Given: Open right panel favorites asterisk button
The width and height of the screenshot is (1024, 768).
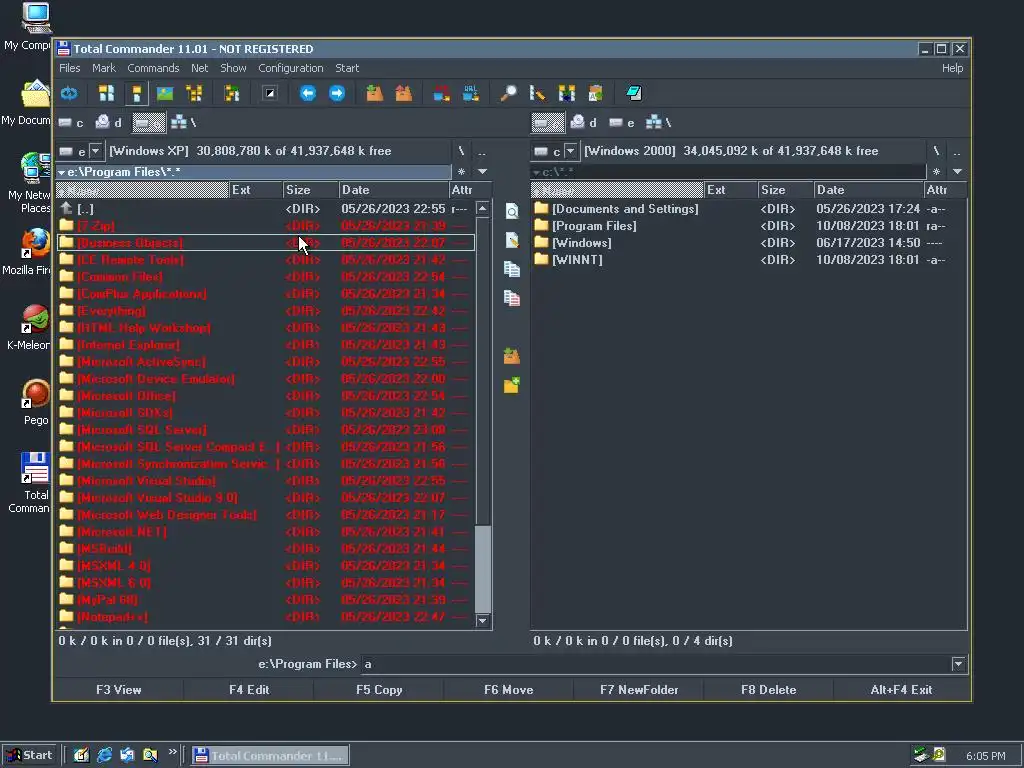Looking at the screenshot, I should 936,172.
